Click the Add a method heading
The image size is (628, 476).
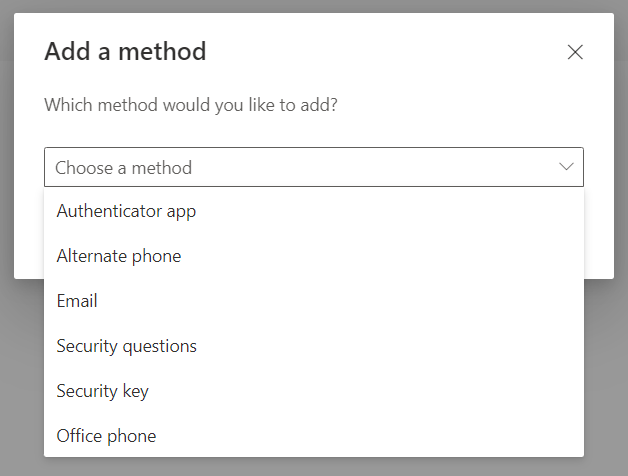[125, 51]
